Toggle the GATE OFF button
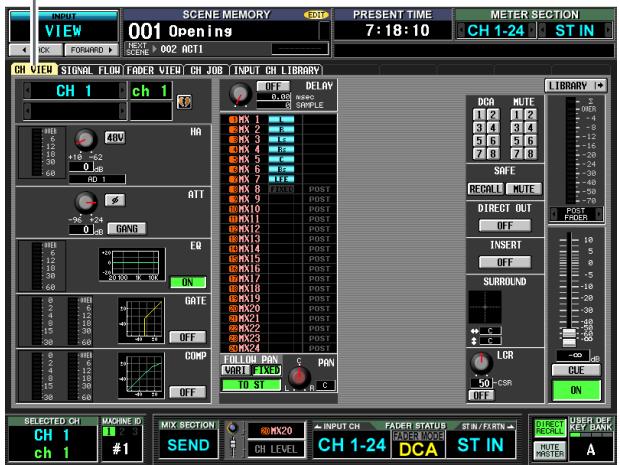 click(188, 337)
